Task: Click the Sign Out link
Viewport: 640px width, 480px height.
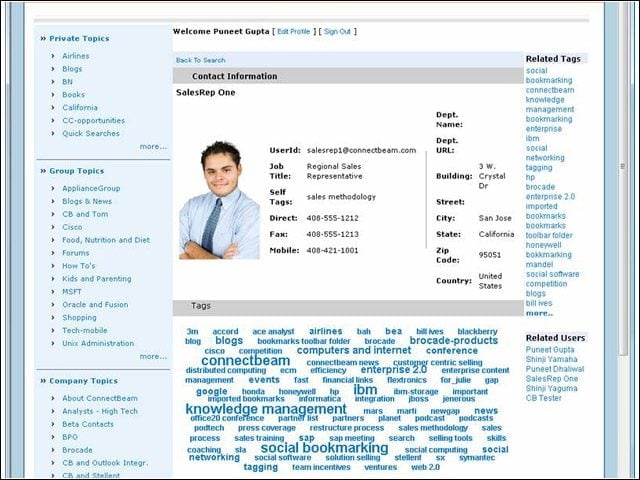Action: click(x=337, y=31)
